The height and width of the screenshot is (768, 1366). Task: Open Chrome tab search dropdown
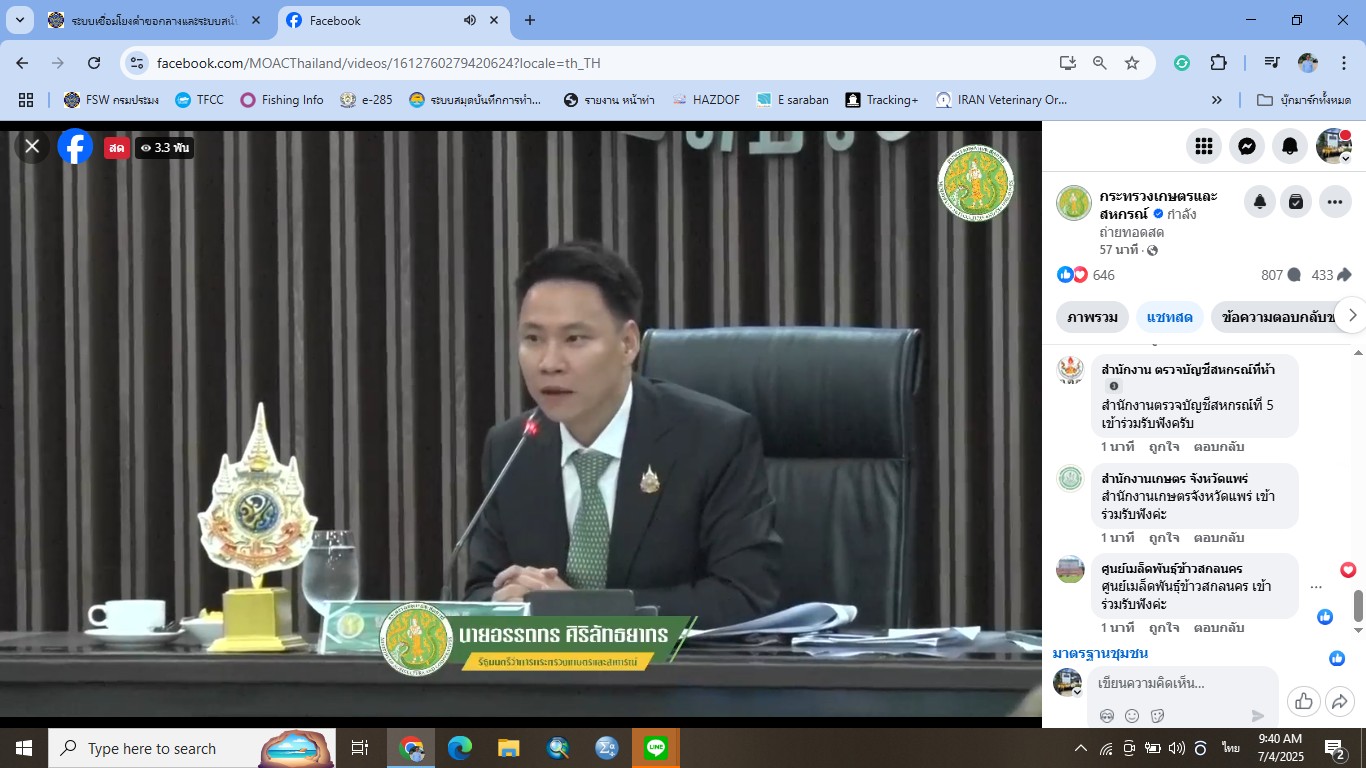click(x=19, y=20)
